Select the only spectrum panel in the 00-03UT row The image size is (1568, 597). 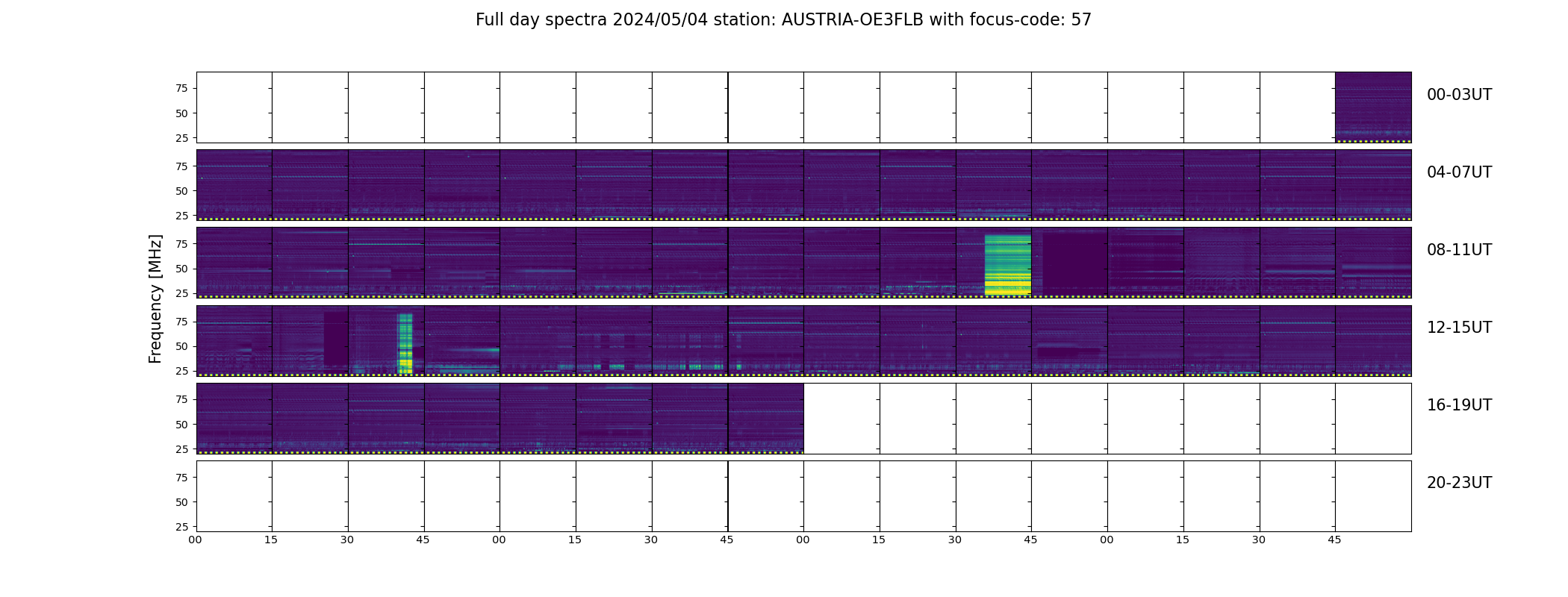[x=1373, y=107]
